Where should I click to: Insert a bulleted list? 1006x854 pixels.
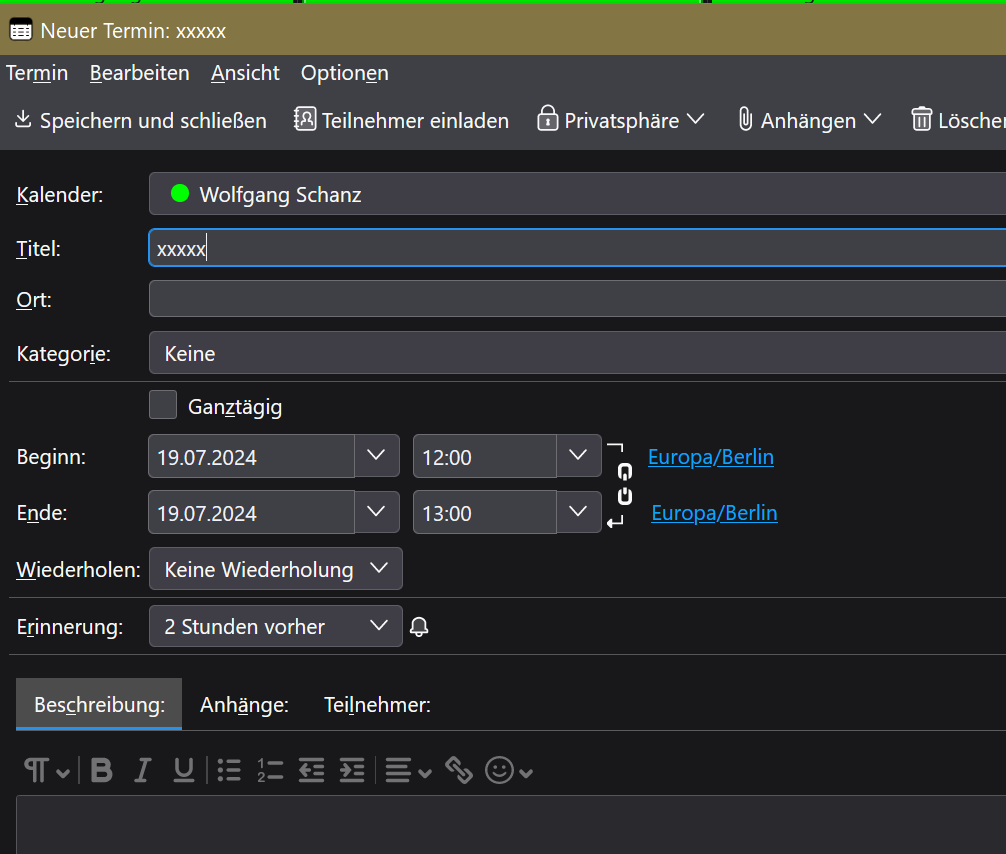tap(229, 769)
